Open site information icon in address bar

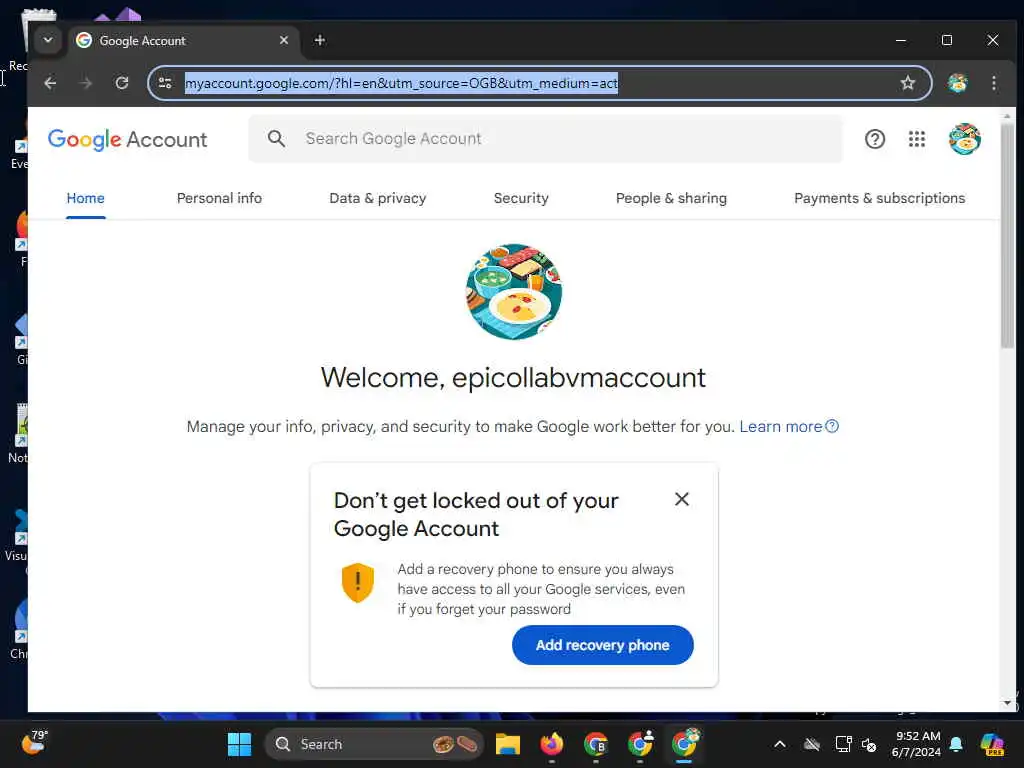pyautogui.click(x=165, y=83)
